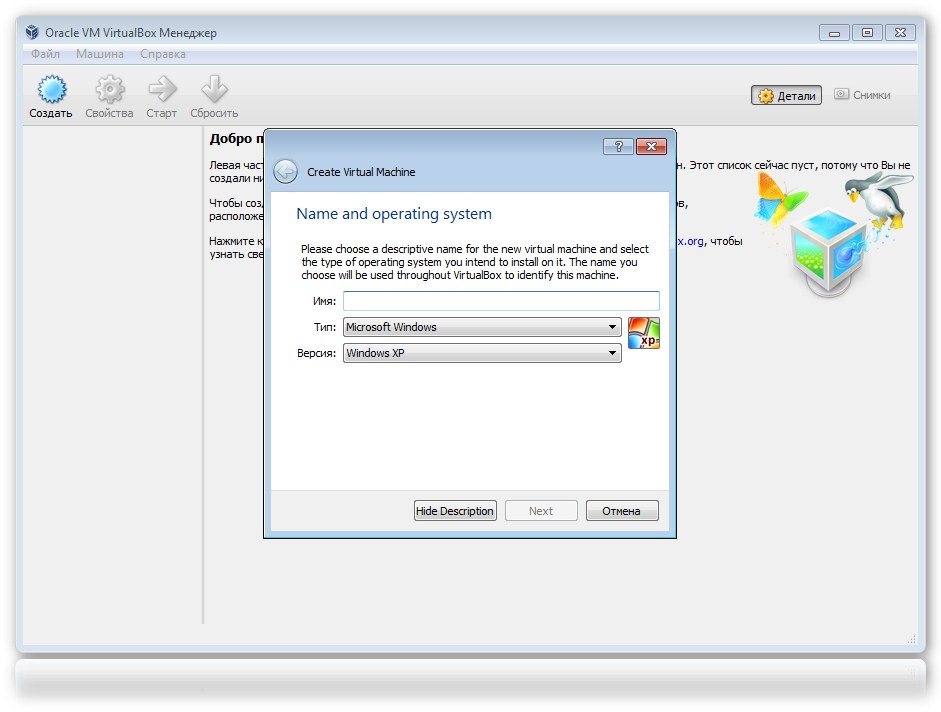Click the help question mark button
Image resolution: width=941 pixels, height=712 pixels.
618,147
